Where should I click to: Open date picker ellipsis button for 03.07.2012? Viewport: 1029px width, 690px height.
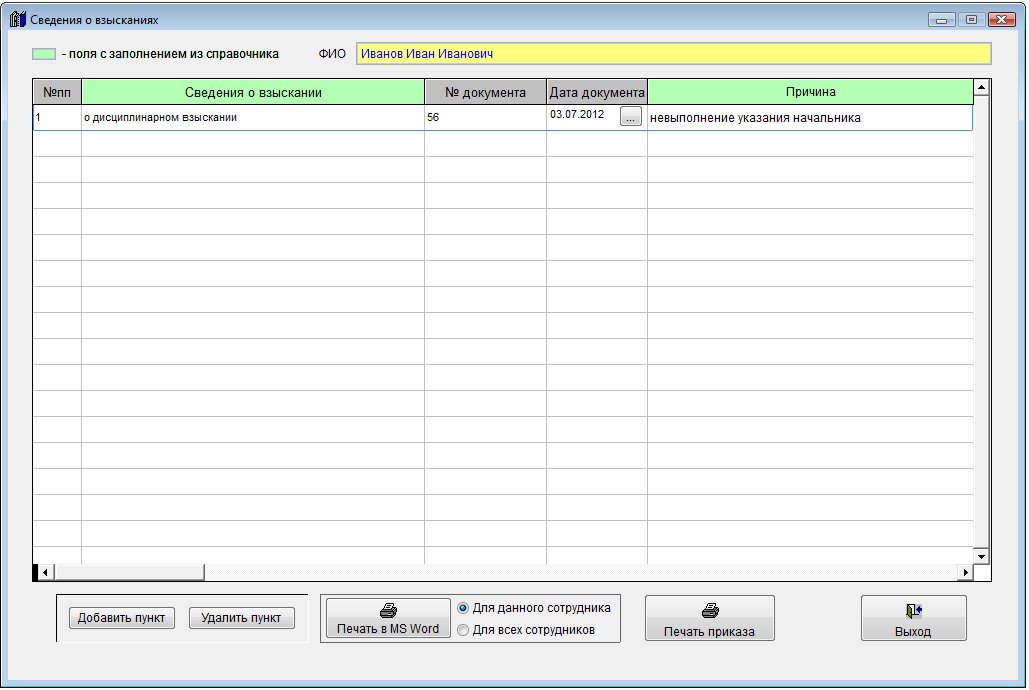click(x=631, y=117)
